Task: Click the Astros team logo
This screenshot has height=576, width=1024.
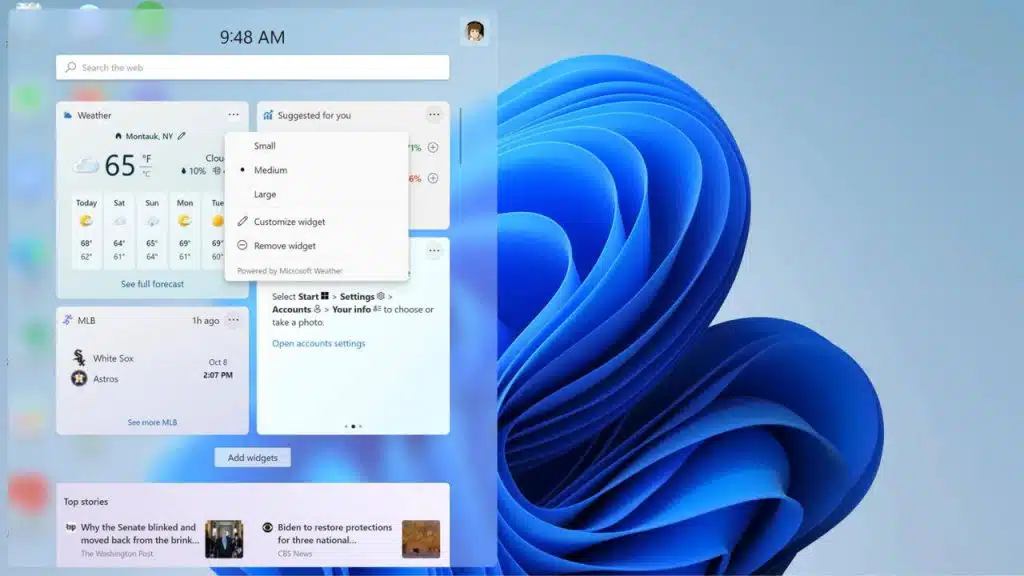Action: tap(78, 379)
